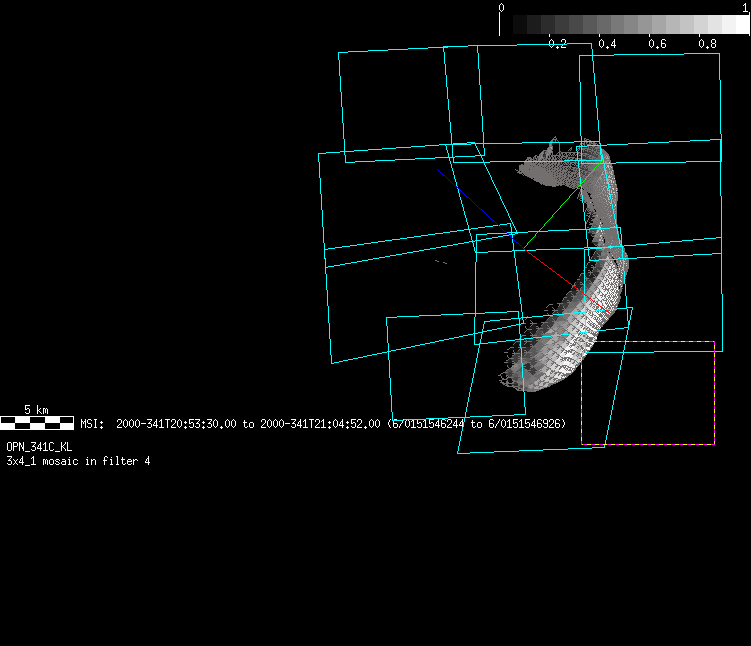Click the red axis line

[550, 270]
